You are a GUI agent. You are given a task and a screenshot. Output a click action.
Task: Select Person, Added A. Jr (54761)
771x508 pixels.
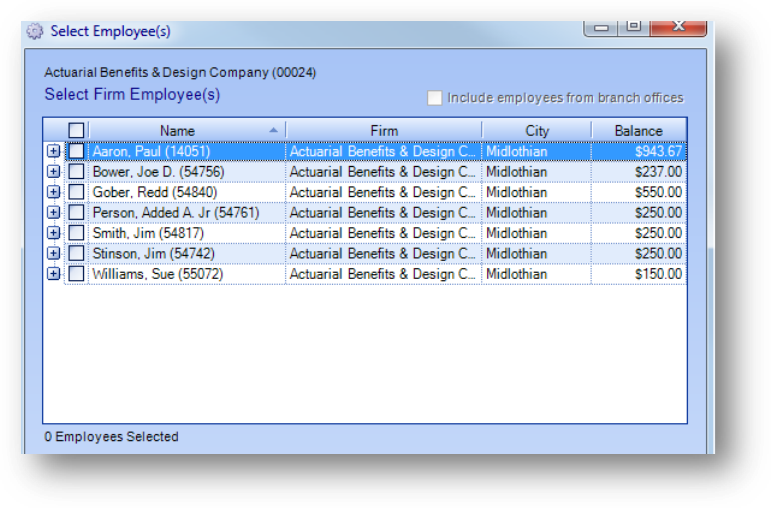[x=187, y=212]
